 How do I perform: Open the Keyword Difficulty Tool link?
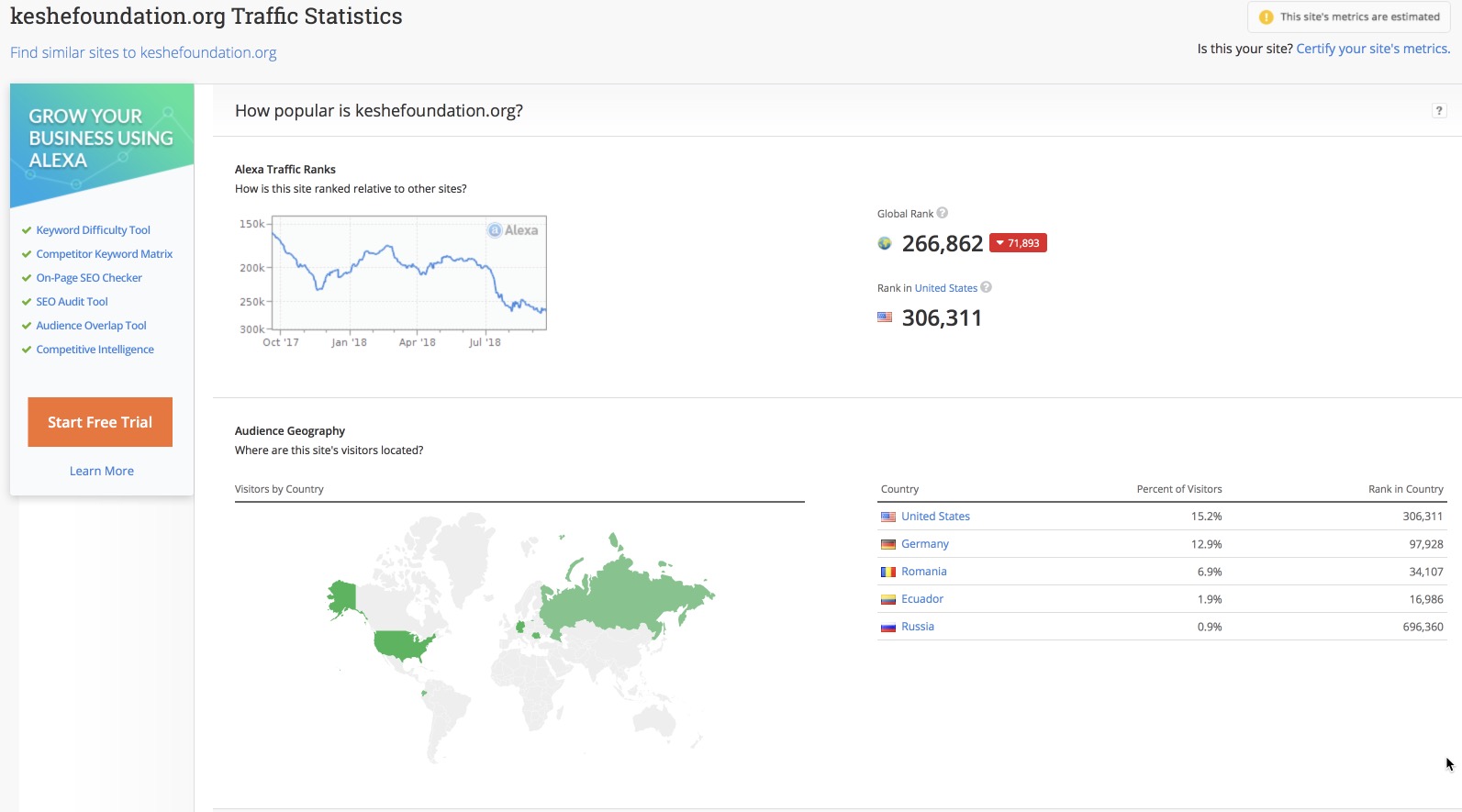pyautogui.click(x=94, y=230)
